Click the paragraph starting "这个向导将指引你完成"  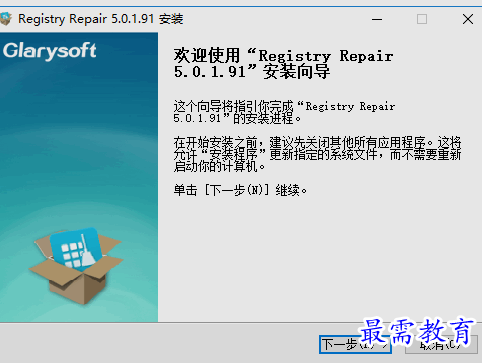(x=284, y=112)
